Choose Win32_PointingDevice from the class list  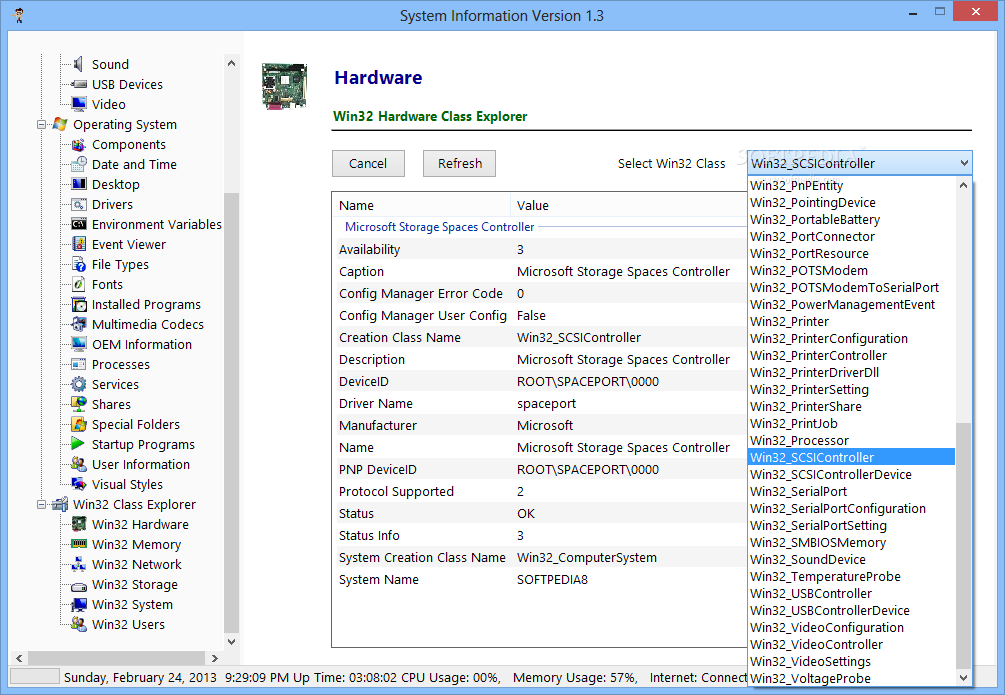point(851,203)
